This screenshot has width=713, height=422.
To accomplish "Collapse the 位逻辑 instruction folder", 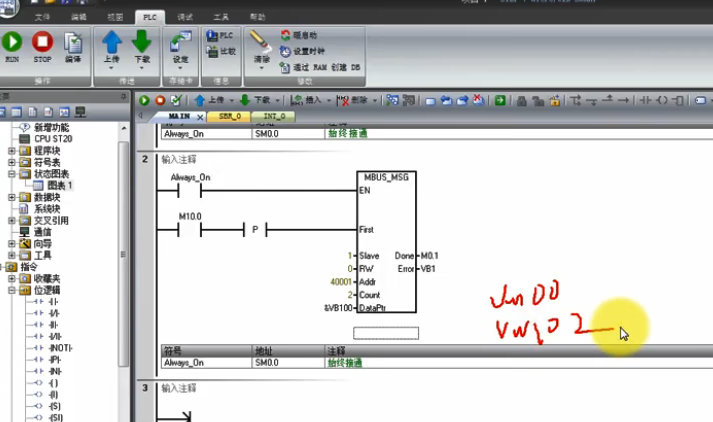I will [12, 289].
